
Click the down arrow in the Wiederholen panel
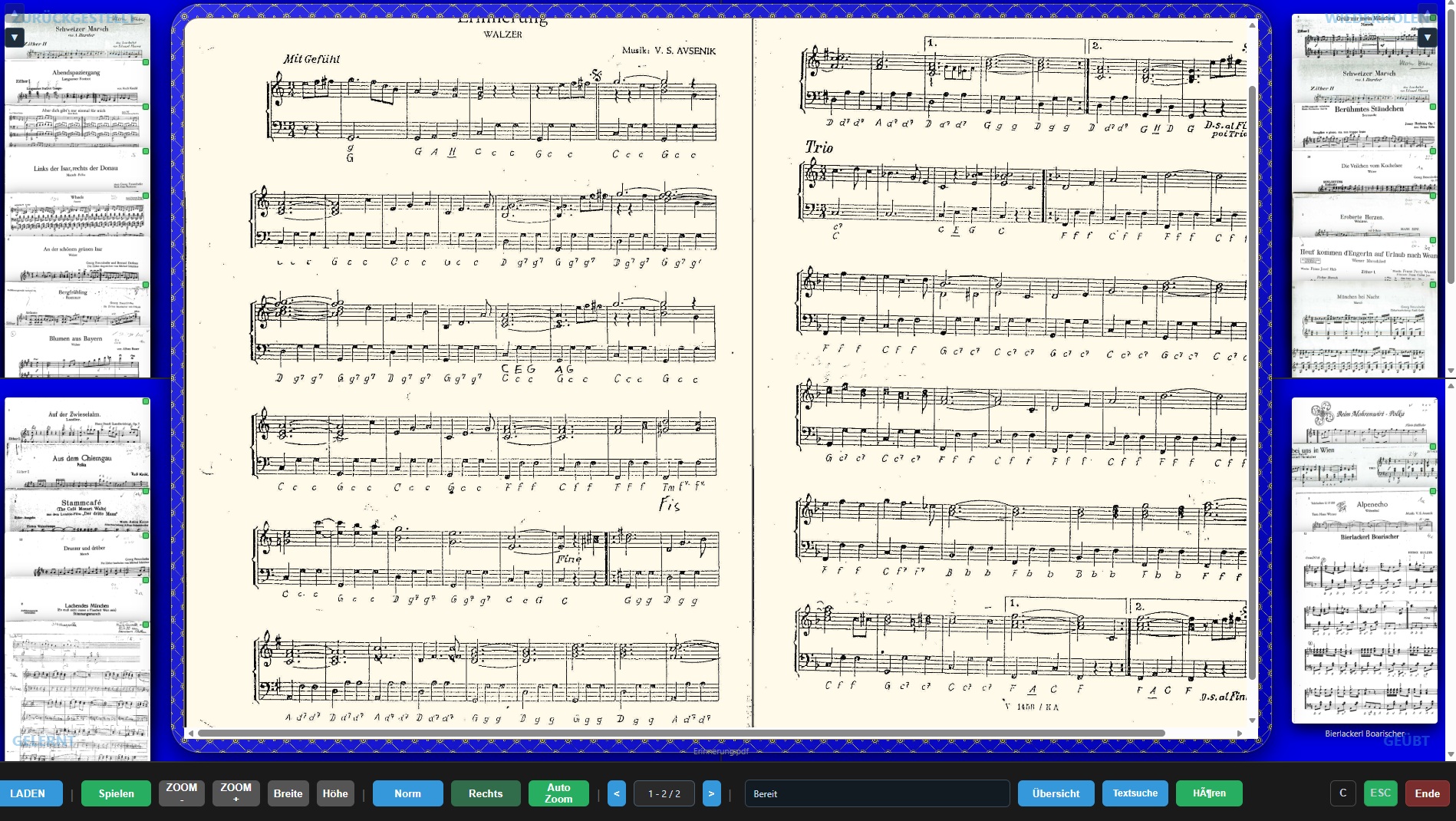[x=1427, y=37]
